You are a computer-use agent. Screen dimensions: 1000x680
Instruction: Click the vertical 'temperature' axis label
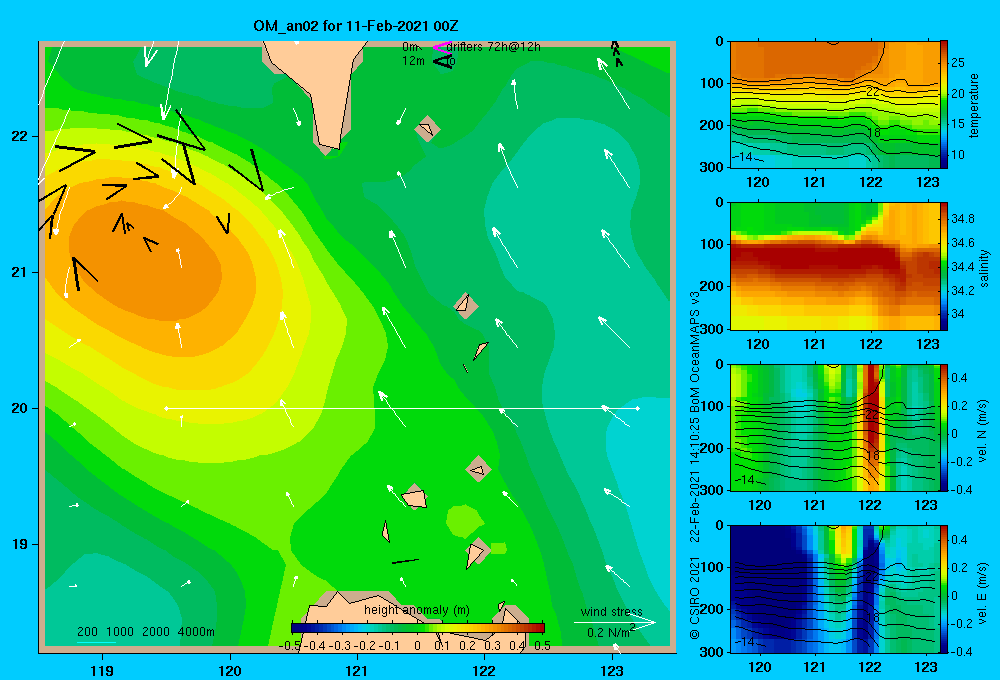[974, 105]
